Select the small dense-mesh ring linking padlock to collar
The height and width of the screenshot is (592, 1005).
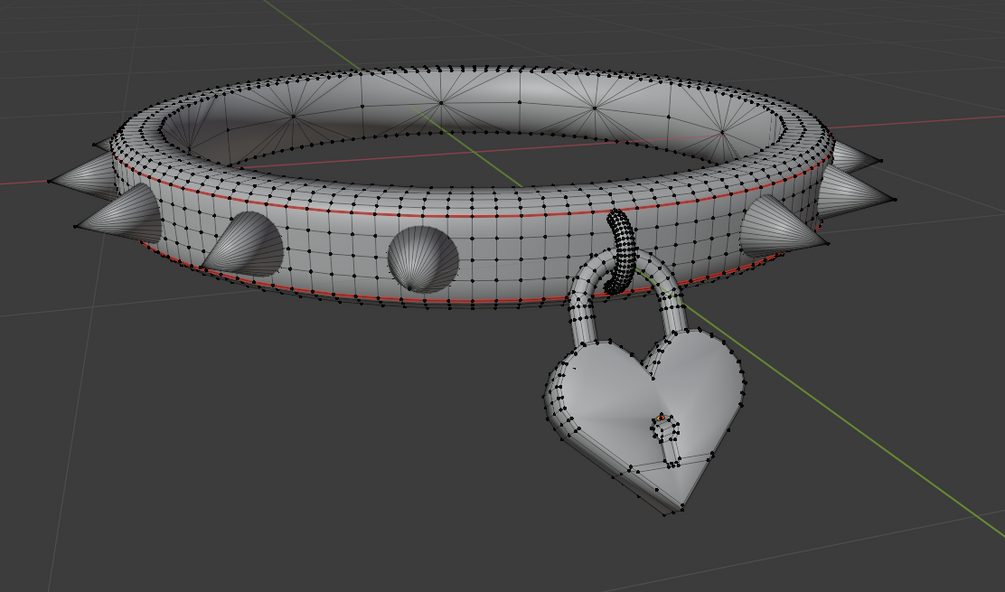[620, 251]
